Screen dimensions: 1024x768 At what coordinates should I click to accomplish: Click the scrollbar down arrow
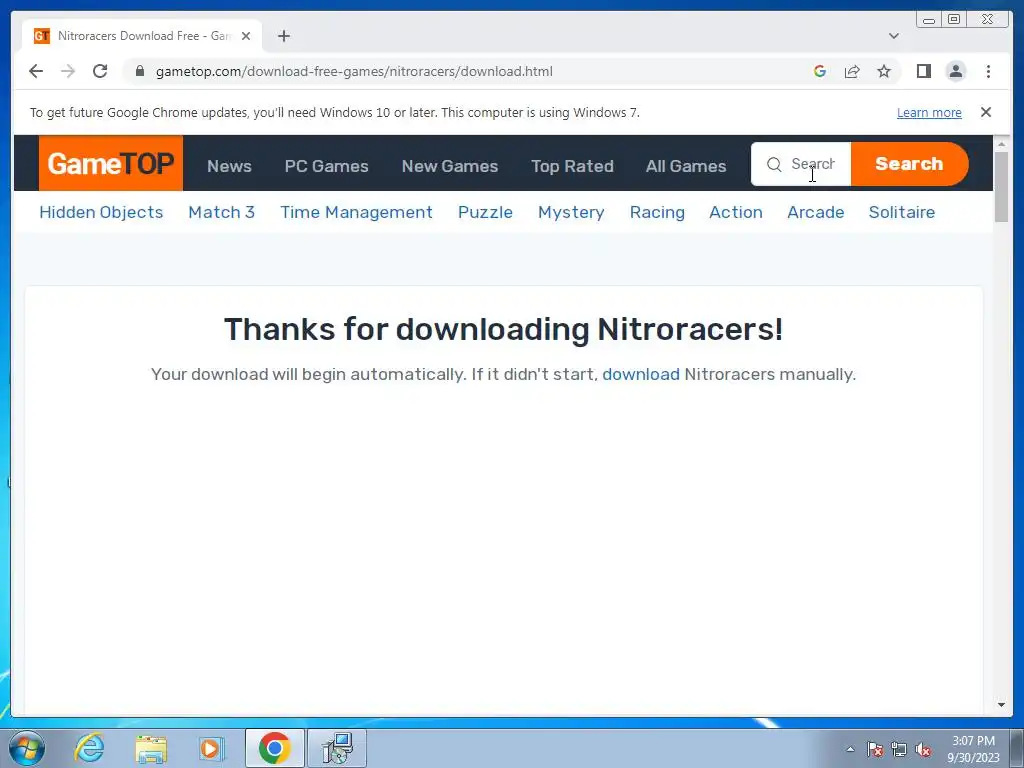click(1001, 705)
